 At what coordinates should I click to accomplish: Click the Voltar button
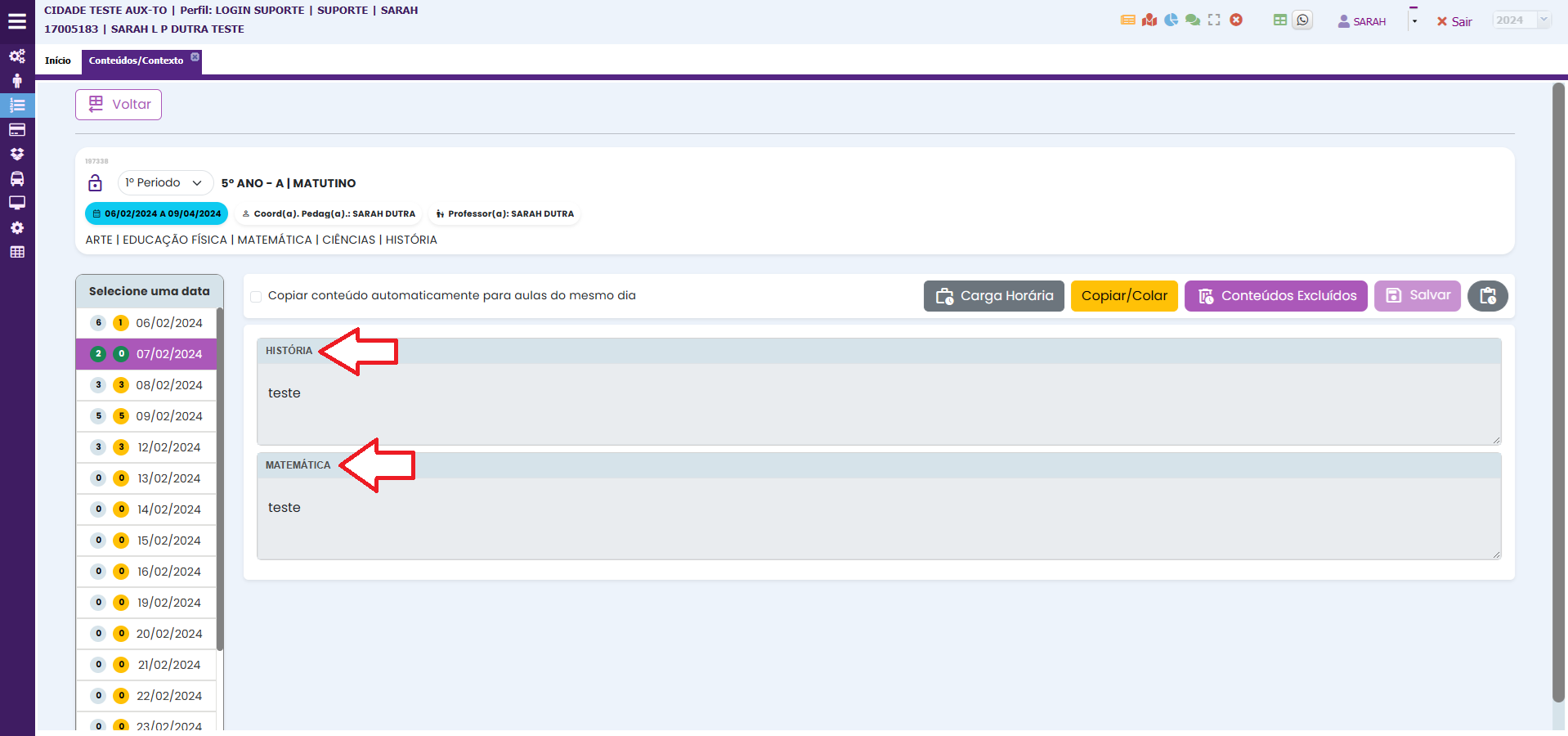[119, 105]
